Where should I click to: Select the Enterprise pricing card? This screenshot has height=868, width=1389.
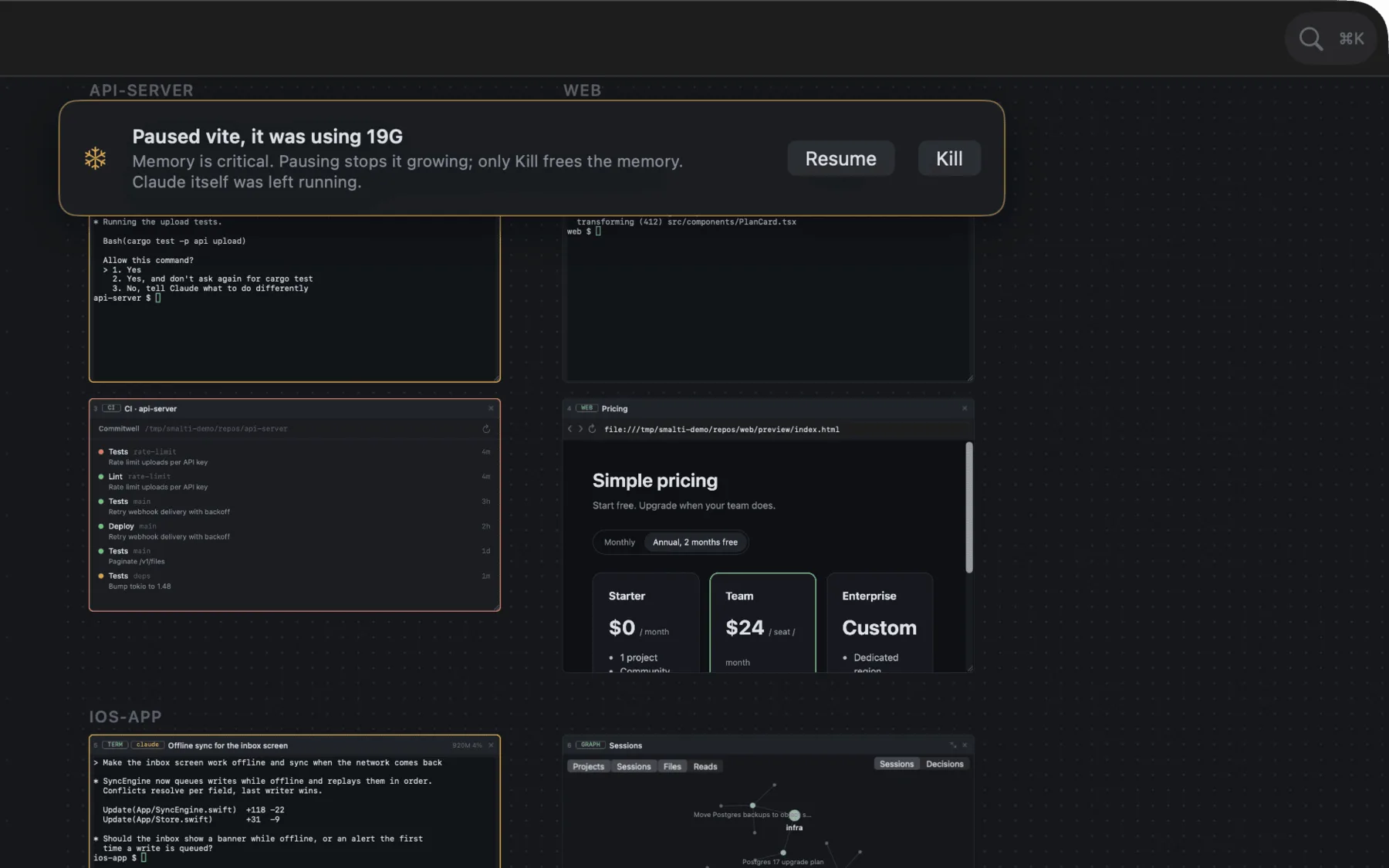pyautogui.click(x=880, y=623)
